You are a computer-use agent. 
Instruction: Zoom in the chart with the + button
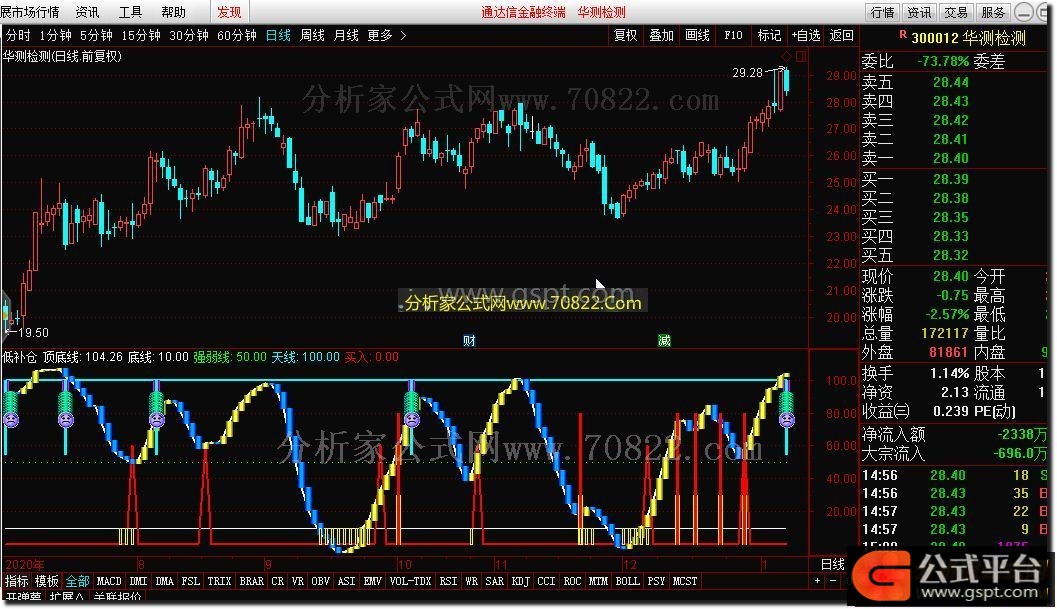(x=818, y=580)
